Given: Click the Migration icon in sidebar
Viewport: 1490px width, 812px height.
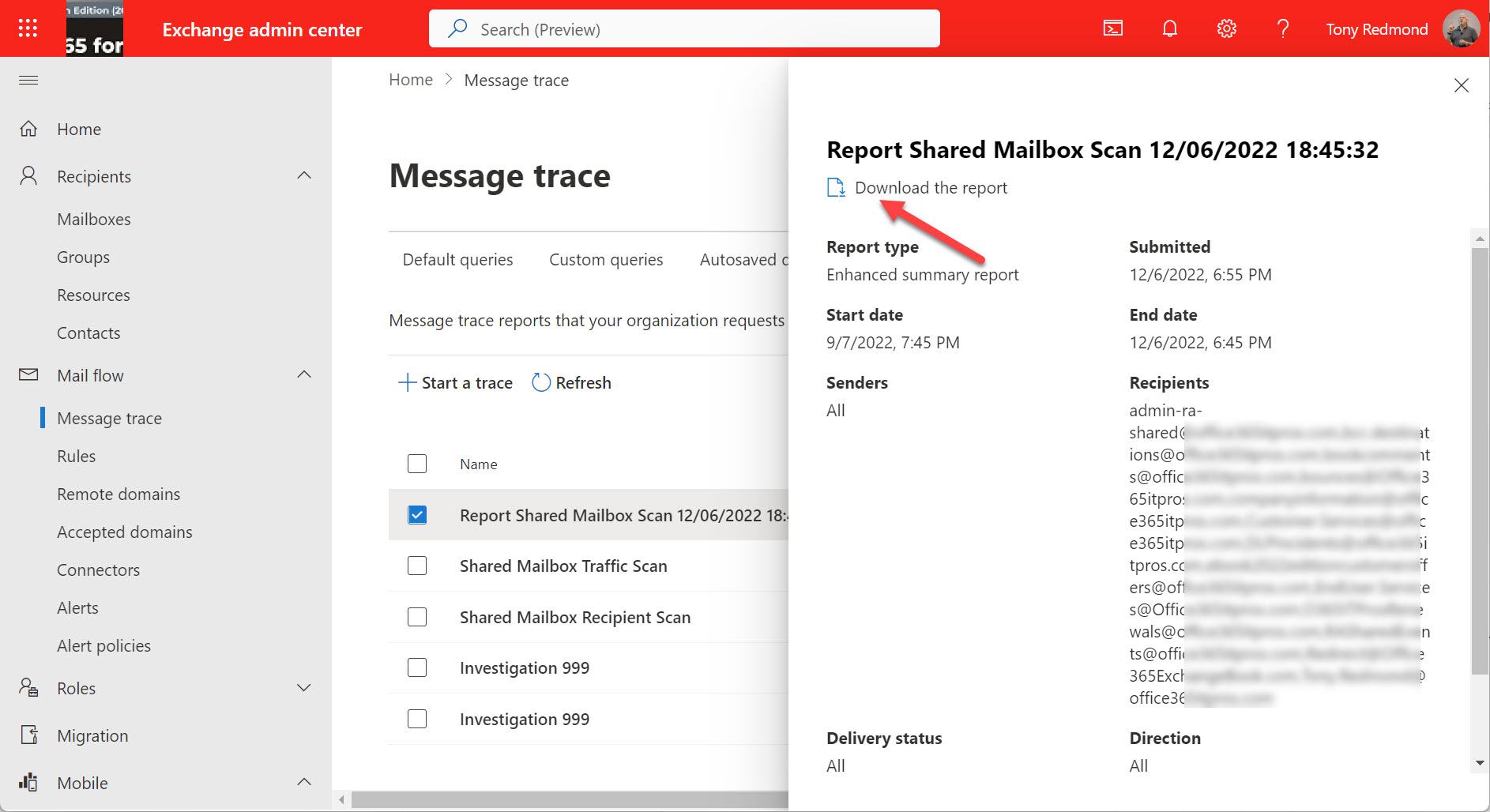Looking at the screenshot, I should [28, 735].
